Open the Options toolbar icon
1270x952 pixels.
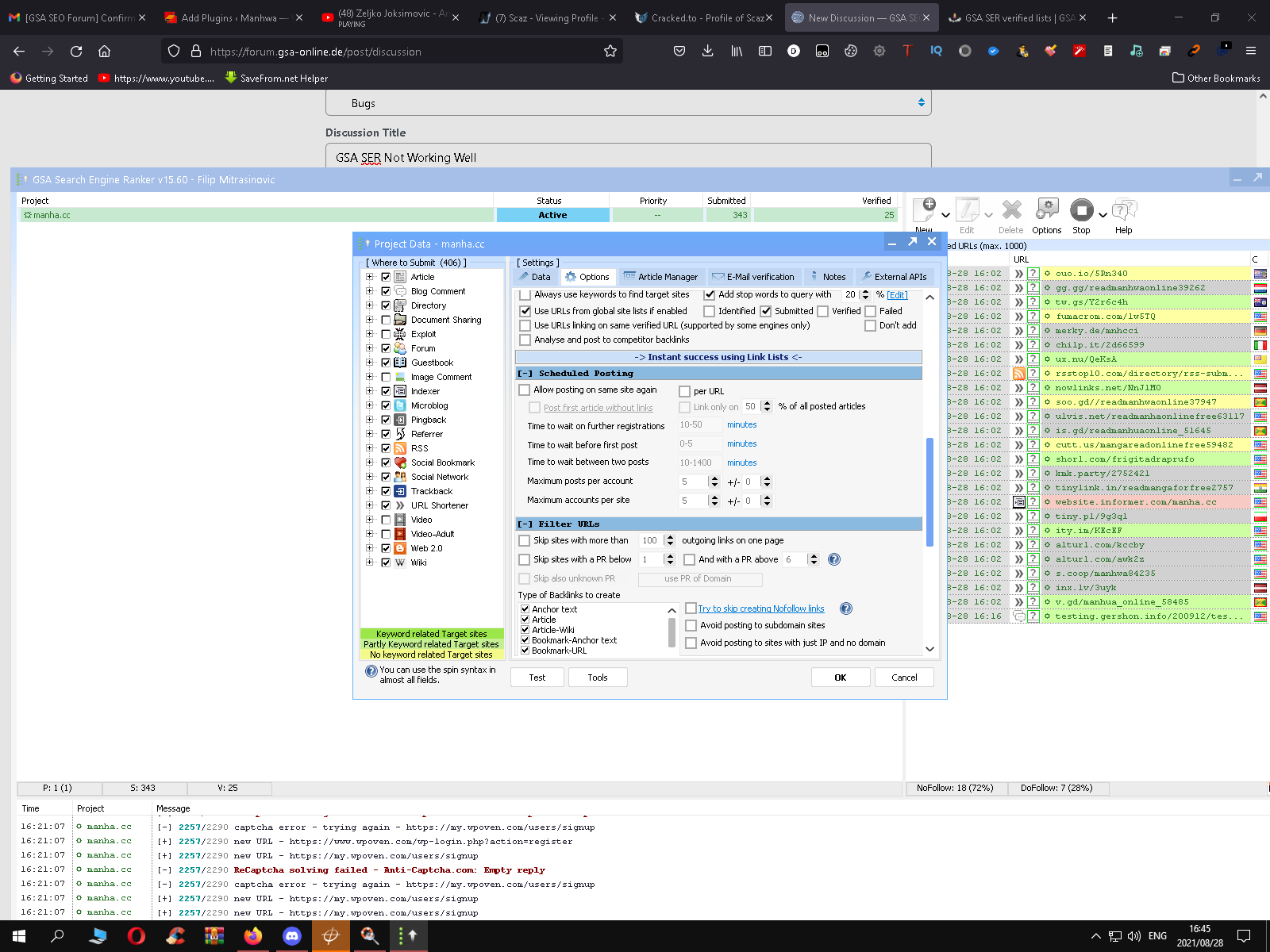1047,210
